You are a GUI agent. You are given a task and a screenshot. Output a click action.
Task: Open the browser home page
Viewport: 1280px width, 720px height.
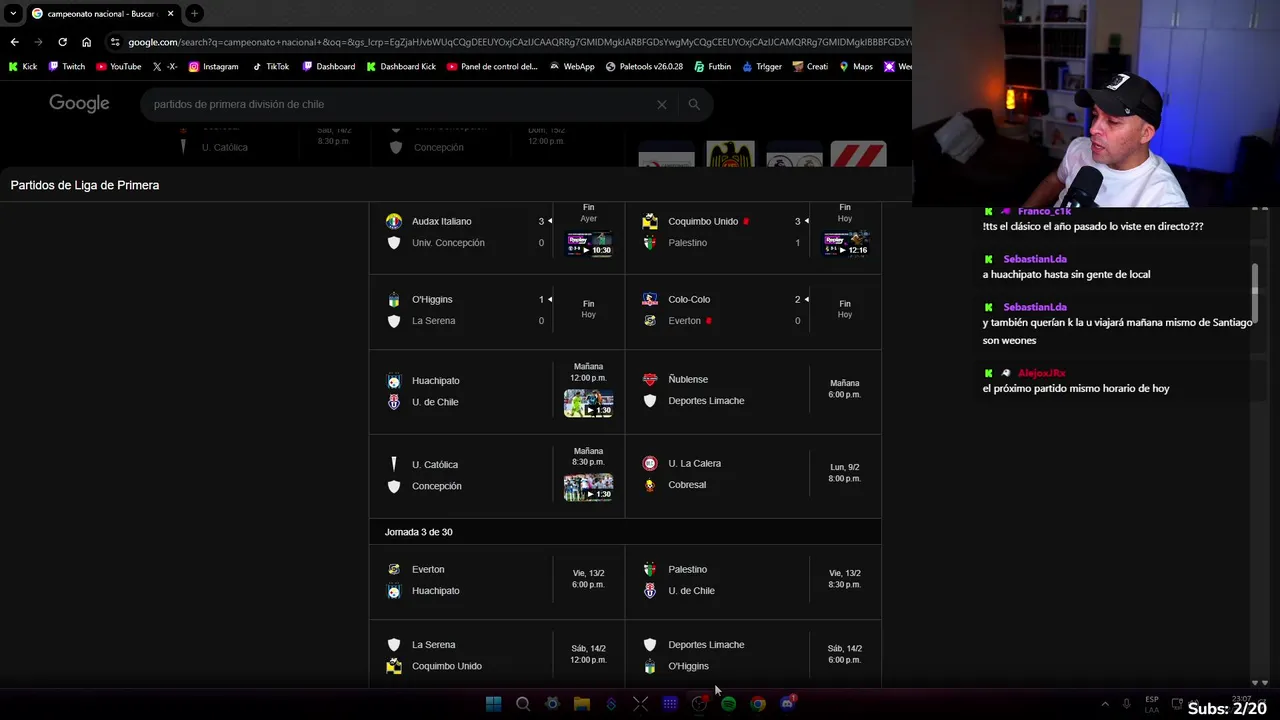pyautogui.click(x=86, y=42)
